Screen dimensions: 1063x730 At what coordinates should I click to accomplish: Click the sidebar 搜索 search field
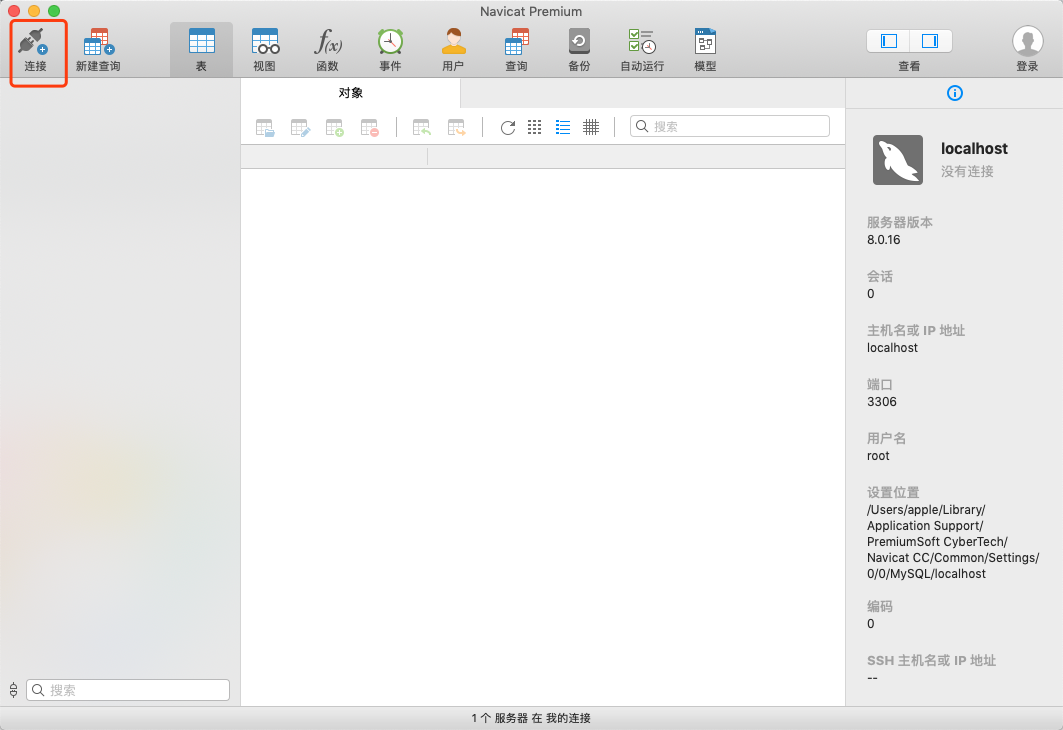[128, 690]
